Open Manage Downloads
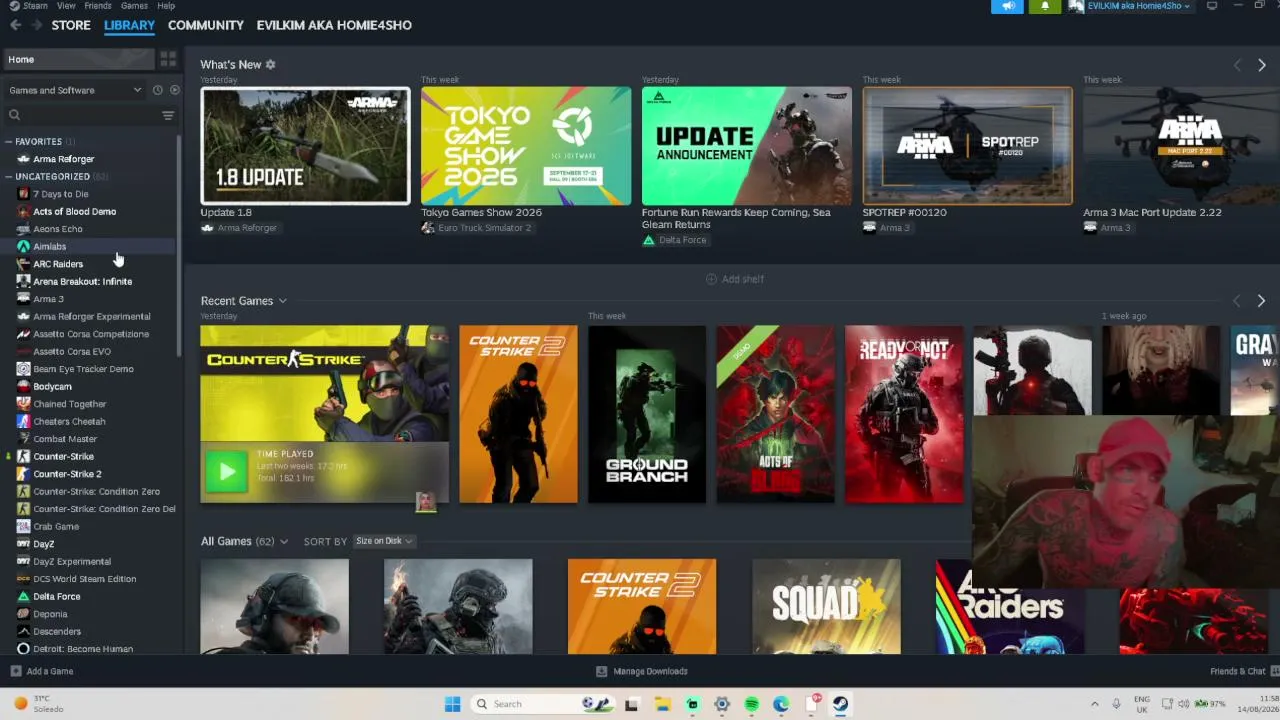1280x720 pixels. coord(650,671)
